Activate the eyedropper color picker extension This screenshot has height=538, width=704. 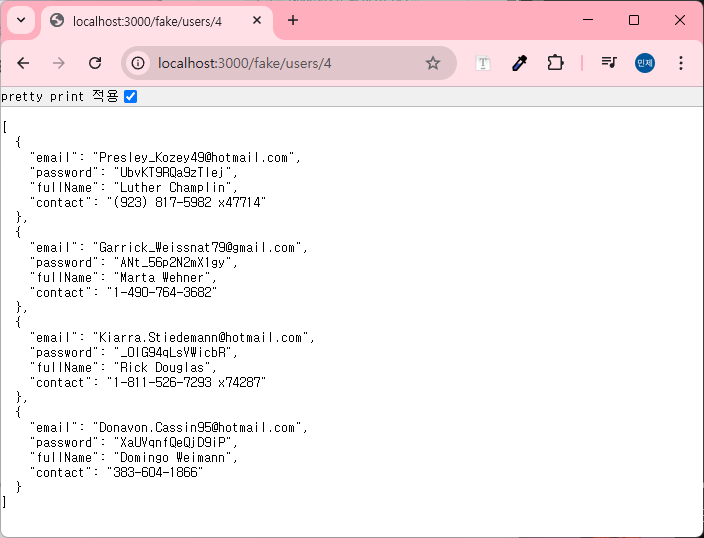point(519,63)
